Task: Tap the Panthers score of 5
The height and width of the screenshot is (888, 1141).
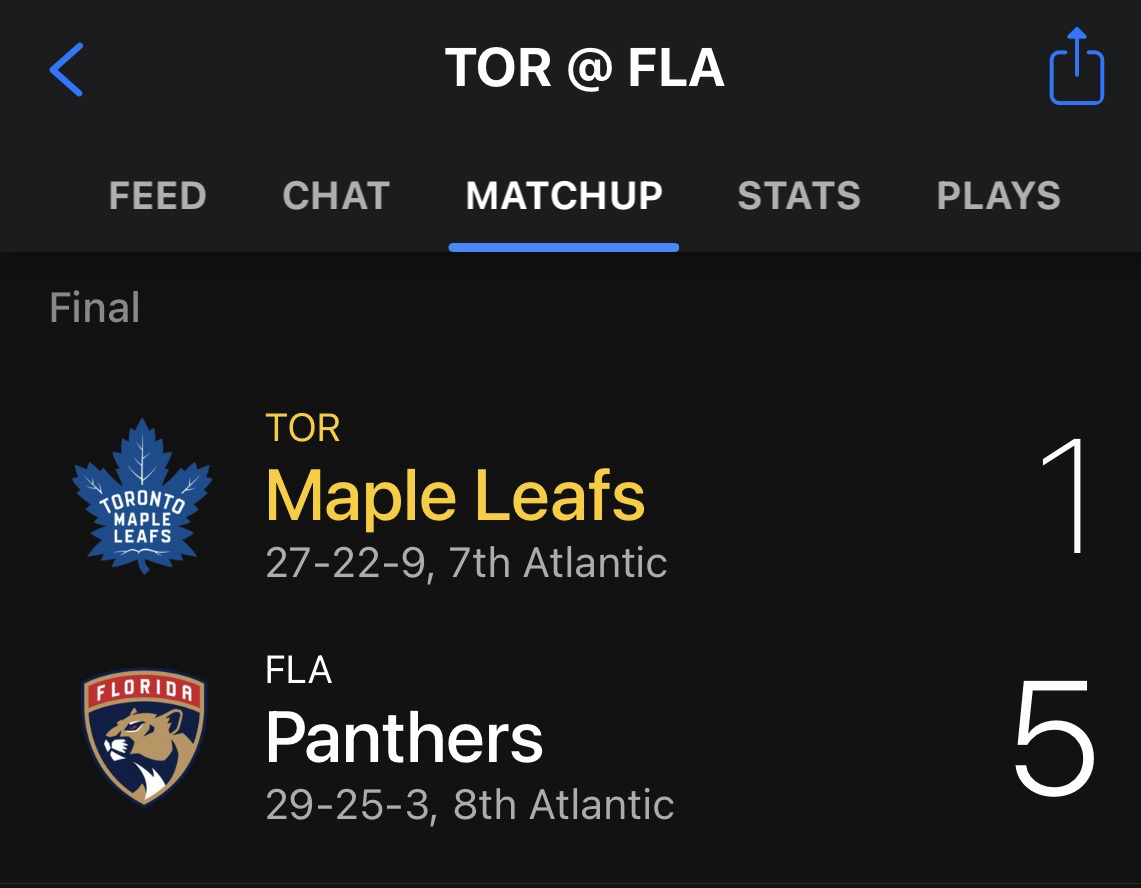Action: [1054, 738]
